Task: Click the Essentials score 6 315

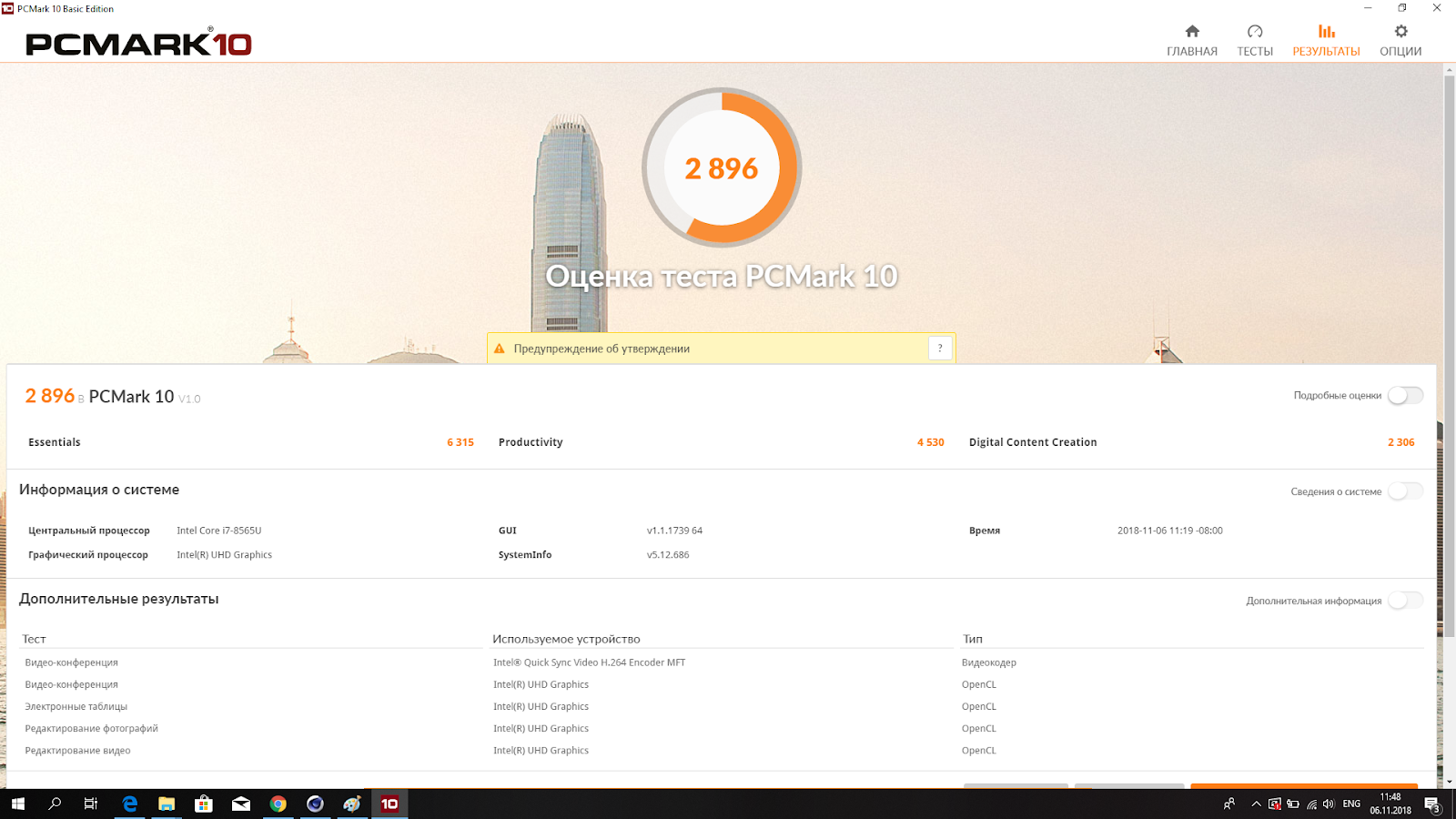Action: 460,442
